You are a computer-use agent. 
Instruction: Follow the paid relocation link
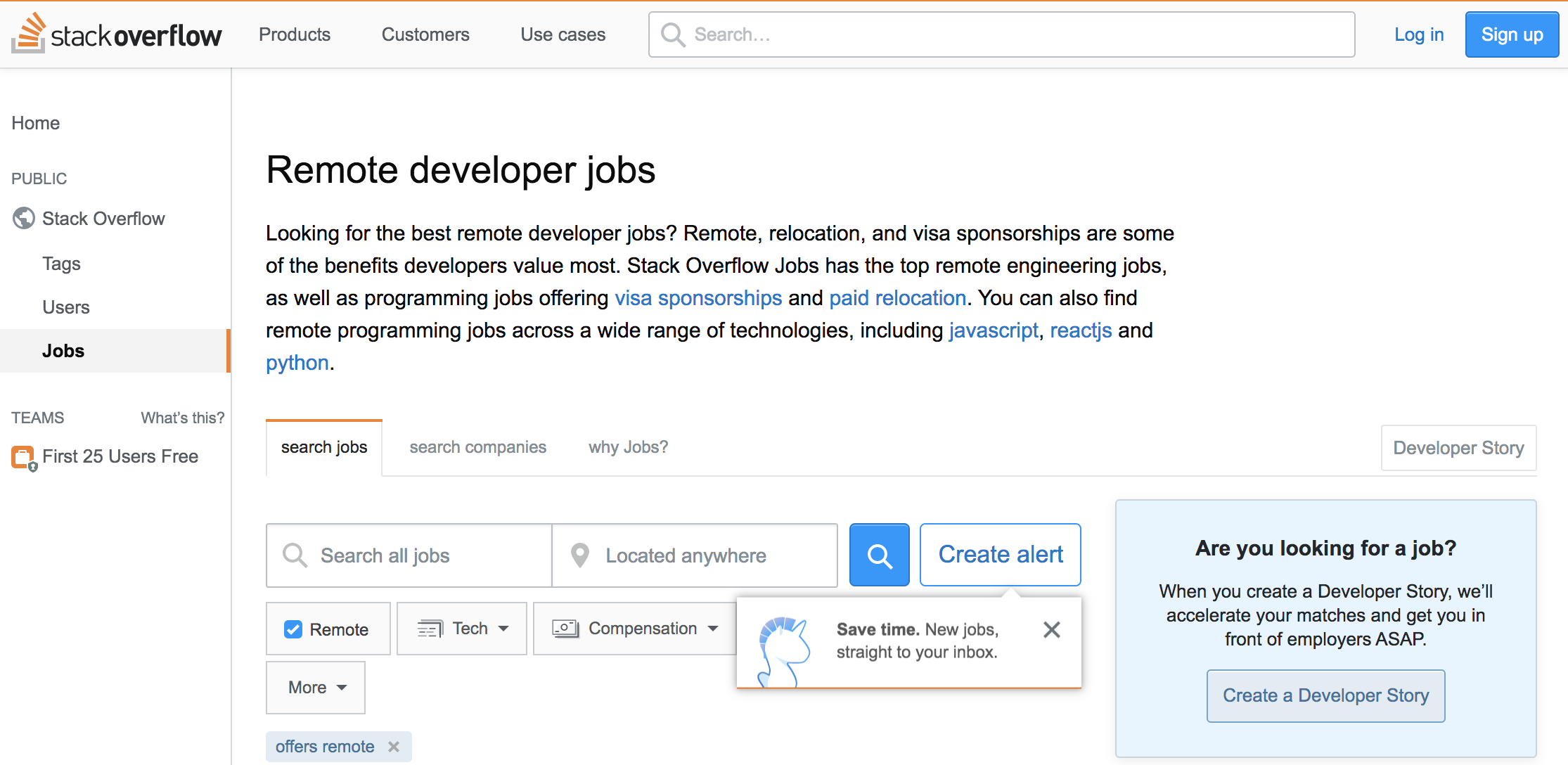898,298
